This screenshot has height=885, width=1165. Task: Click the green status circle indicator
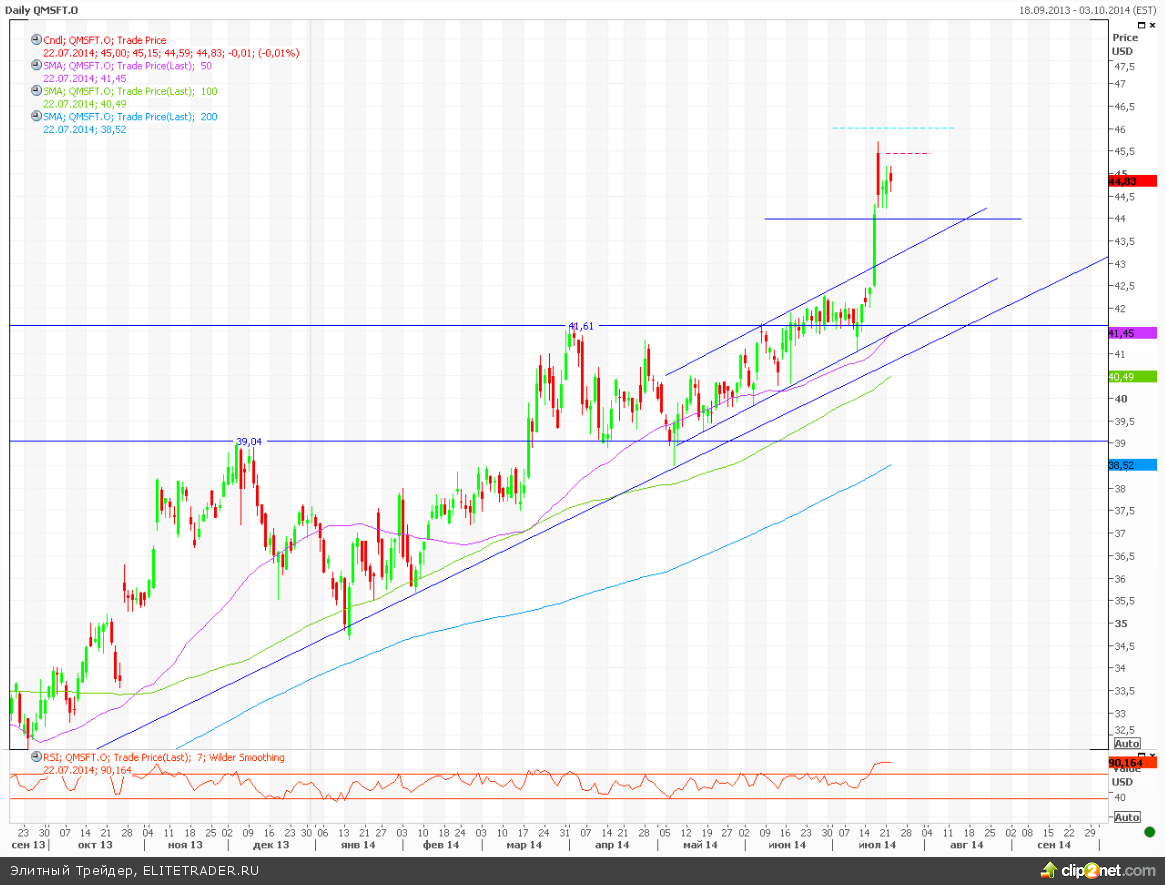[1149, 831]
